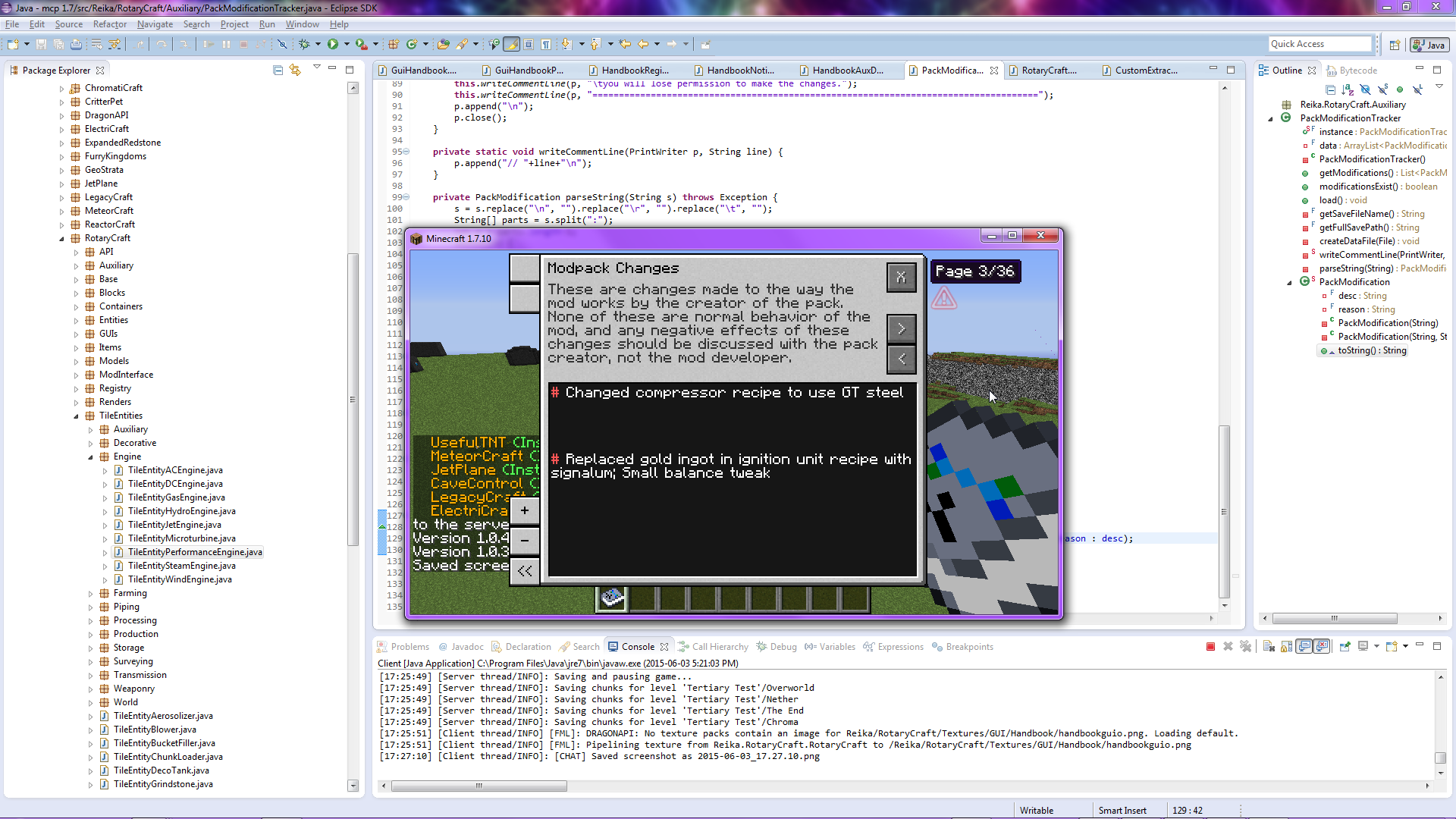Click the plus button in Minecraft handbook
The height and width of the screenshot is (819, 1456).
tap(525, 510)
